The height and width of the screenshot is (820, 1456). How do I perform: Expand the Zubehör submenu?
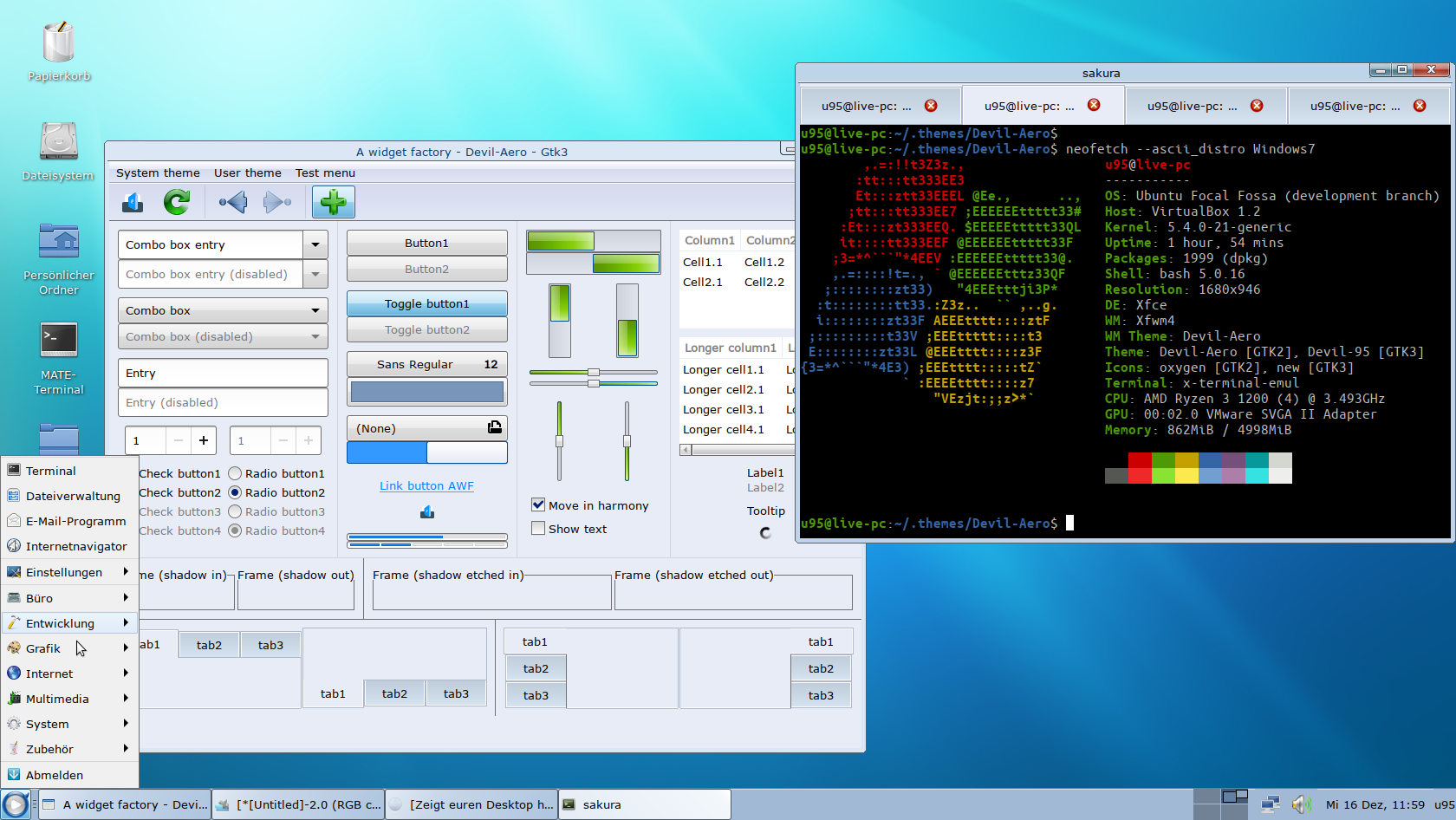pos(69,749)
